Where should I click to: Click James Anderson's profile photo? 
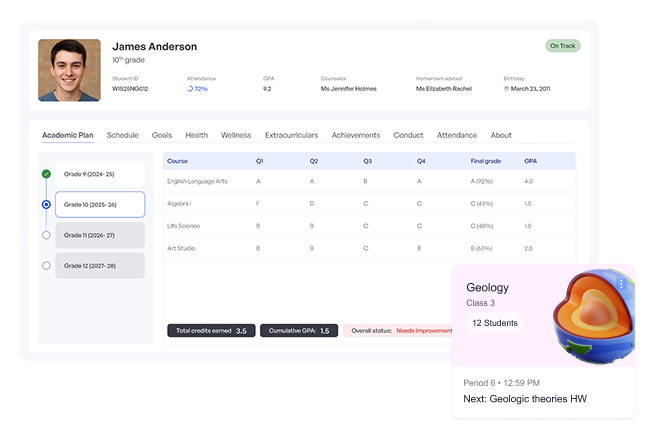point(69,70)
